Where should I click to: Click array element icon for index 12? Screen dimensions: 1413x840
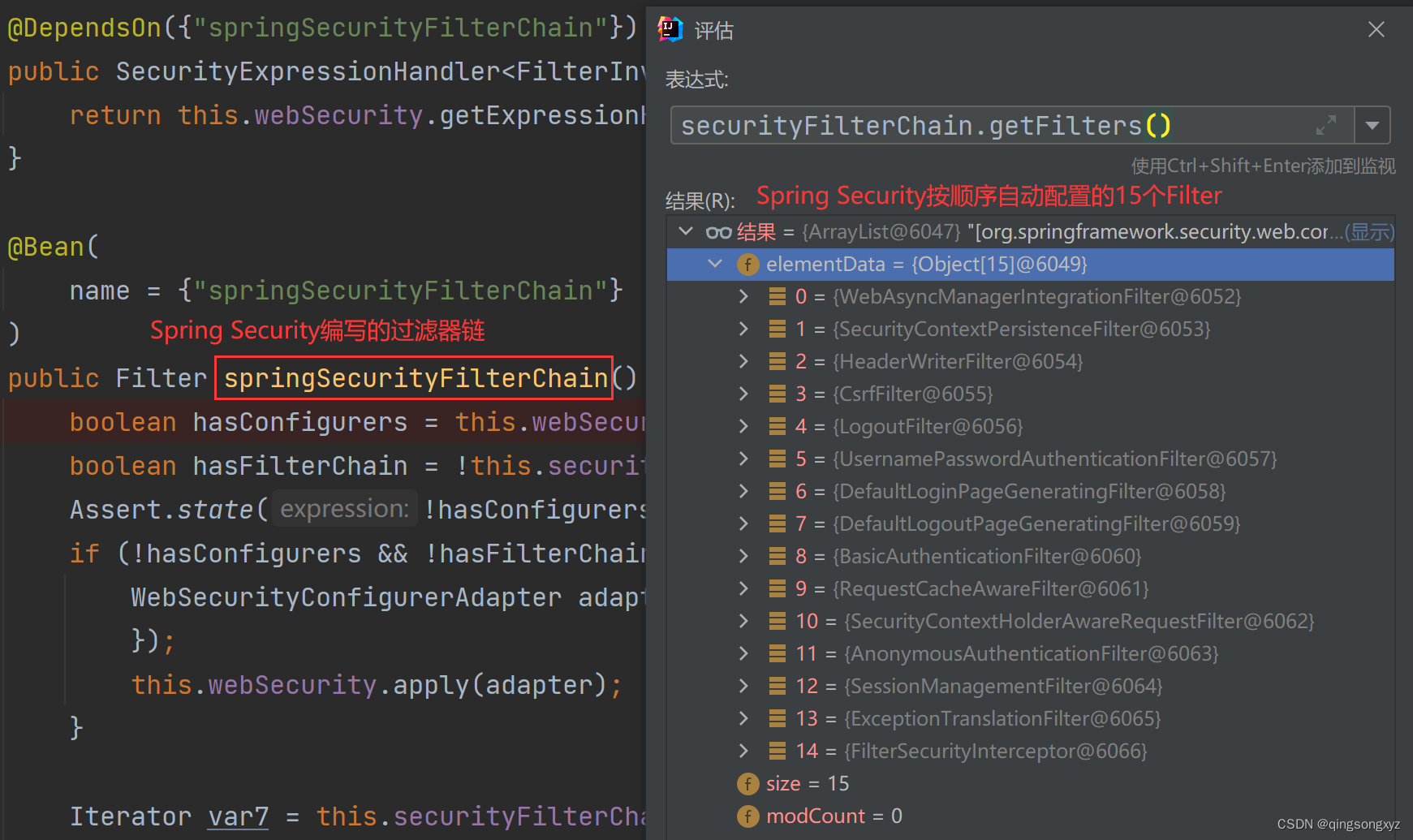coord(778,686)
